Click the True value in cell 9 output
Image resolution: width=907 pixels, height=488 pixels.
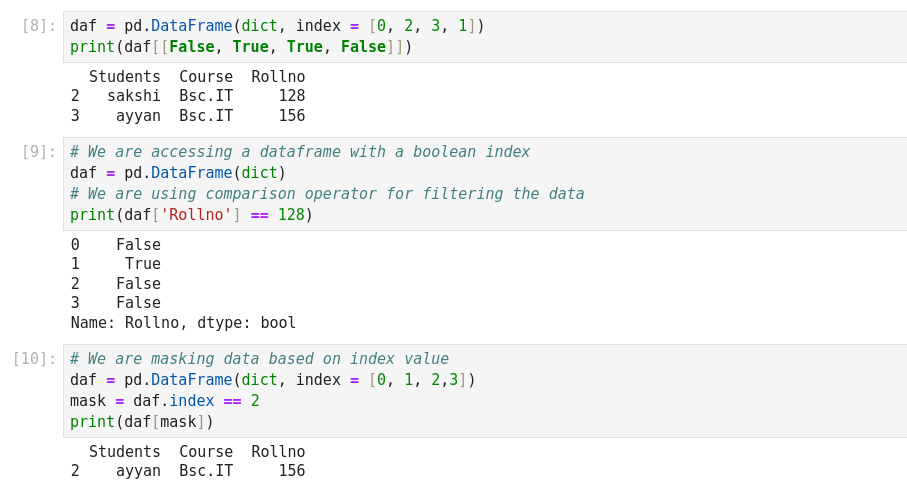pos(142,264)
